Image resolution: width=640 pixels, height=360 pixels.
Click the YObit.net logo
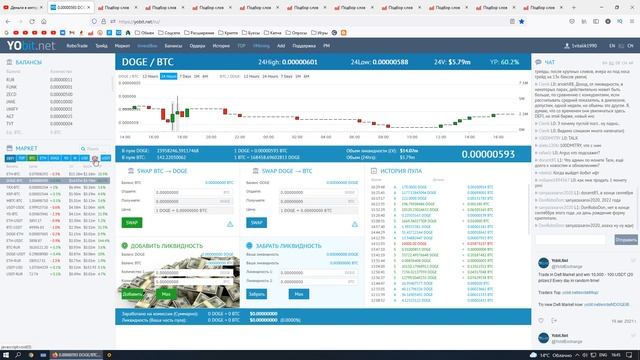point(31,45)
